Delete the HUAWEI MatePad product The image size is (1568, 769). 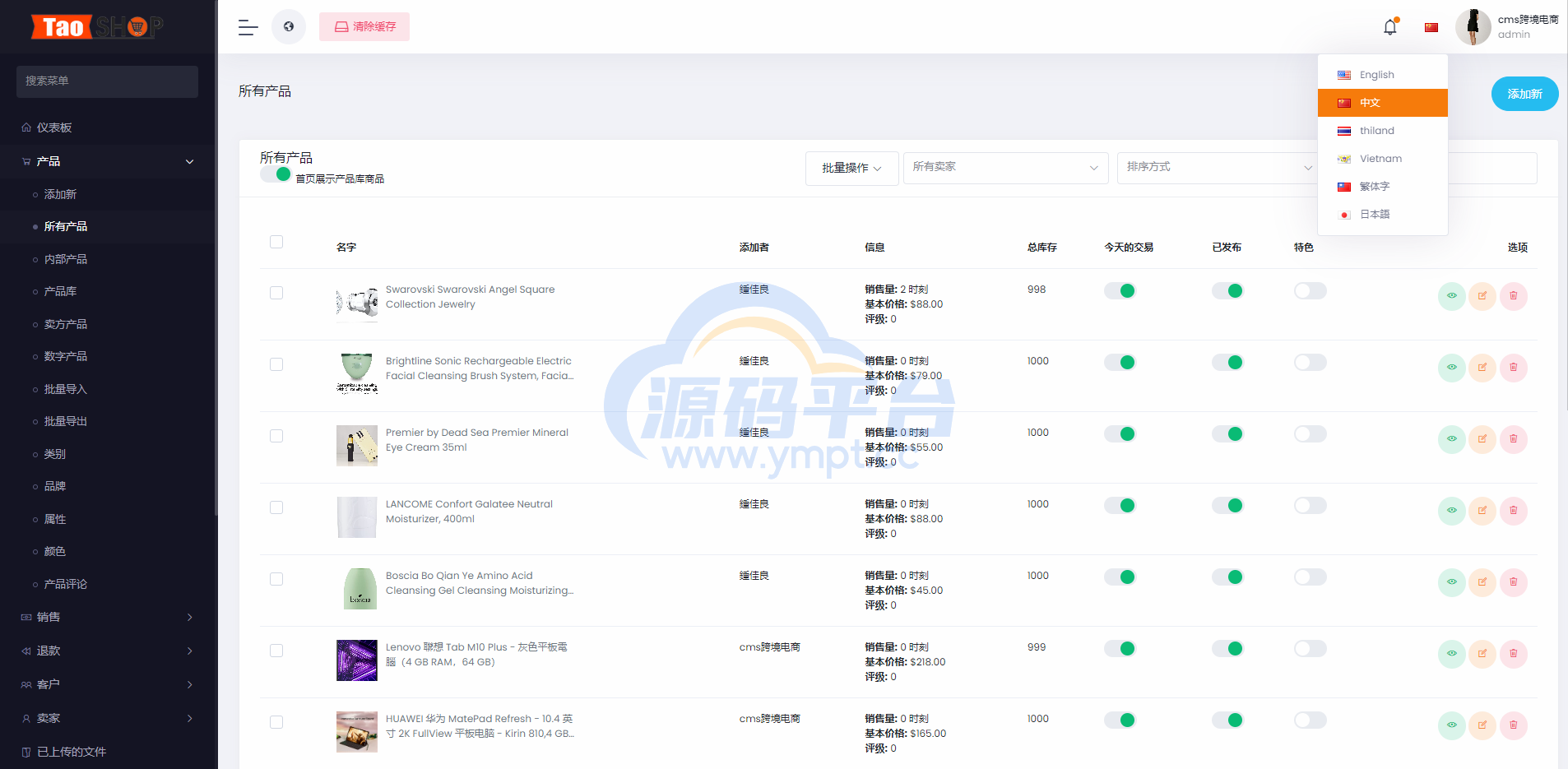coord(1514,725)
